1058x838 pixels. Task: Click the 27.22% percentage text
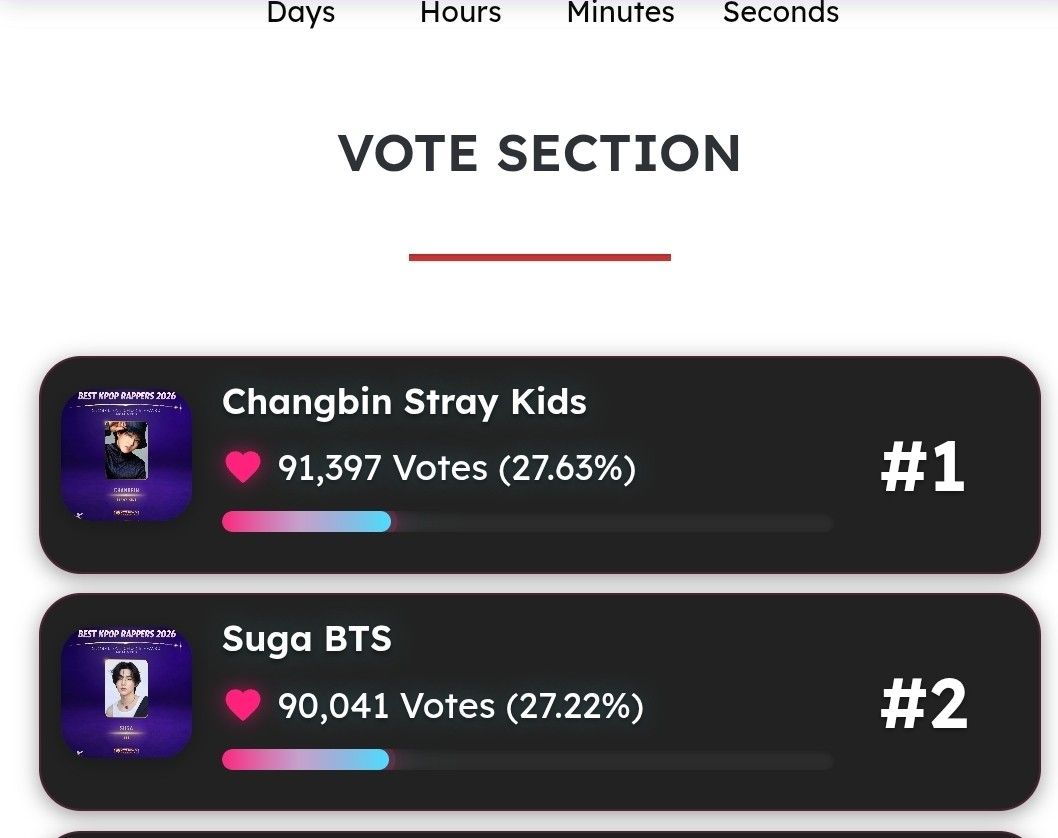575,706
